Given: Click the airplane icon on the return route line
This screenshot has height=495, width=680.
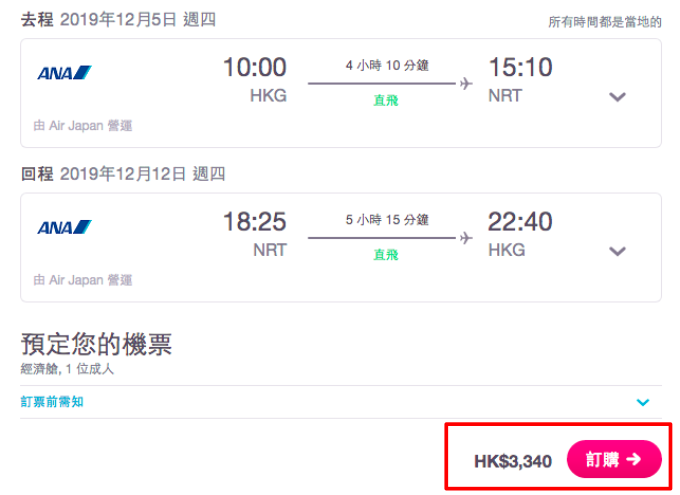Looking at the screenshot, I should pos(466,238).
